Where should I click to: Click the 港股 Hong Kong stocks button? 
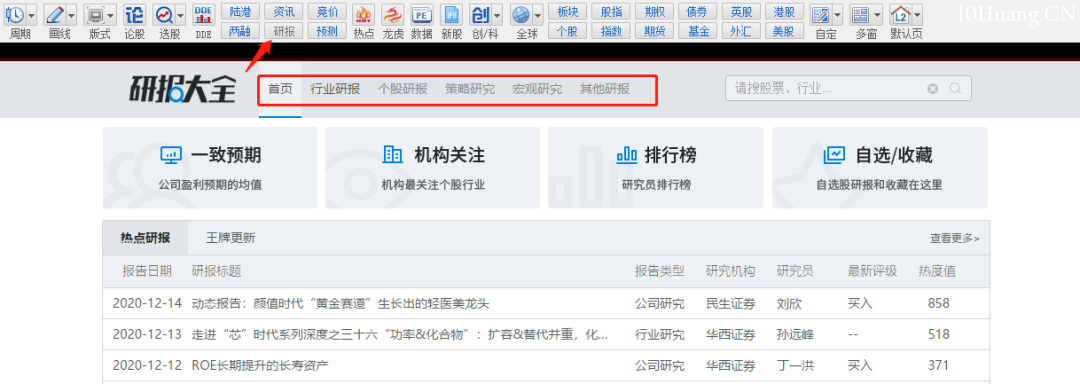(785, 12)
